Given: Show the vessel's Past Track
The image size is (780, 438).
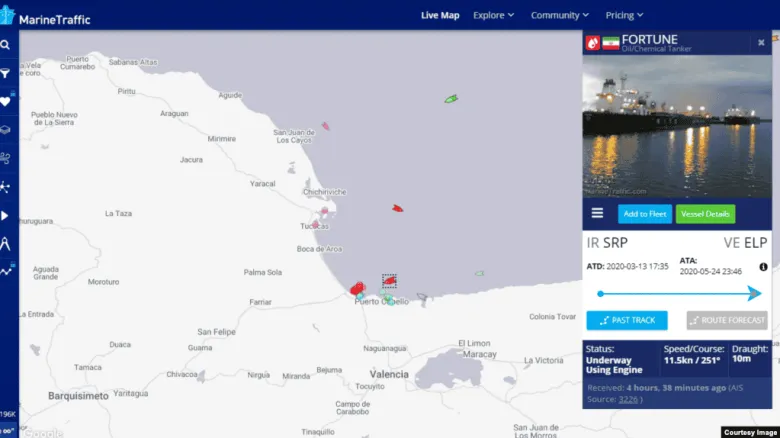Looking at the screenshot, I should coord(627,320).
